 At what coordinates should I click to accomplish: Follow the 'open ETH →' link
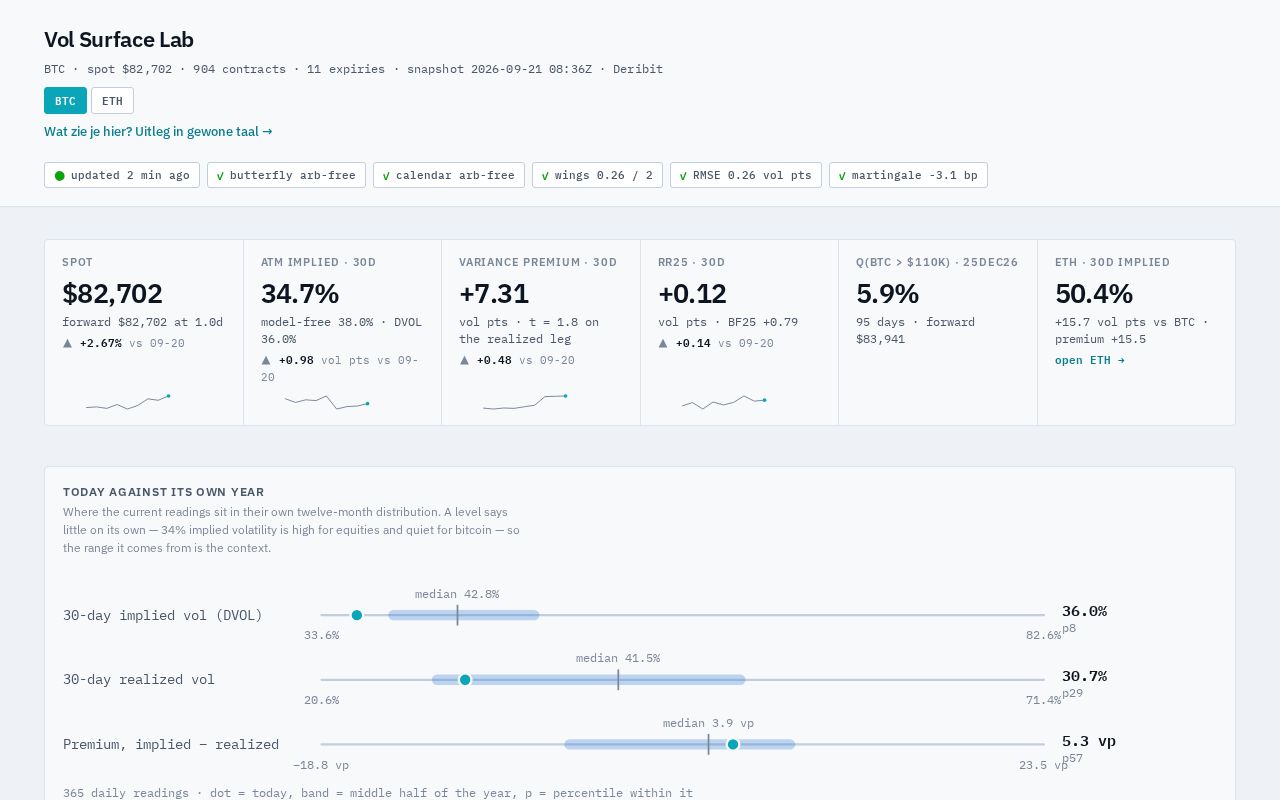pos(1090,360)
